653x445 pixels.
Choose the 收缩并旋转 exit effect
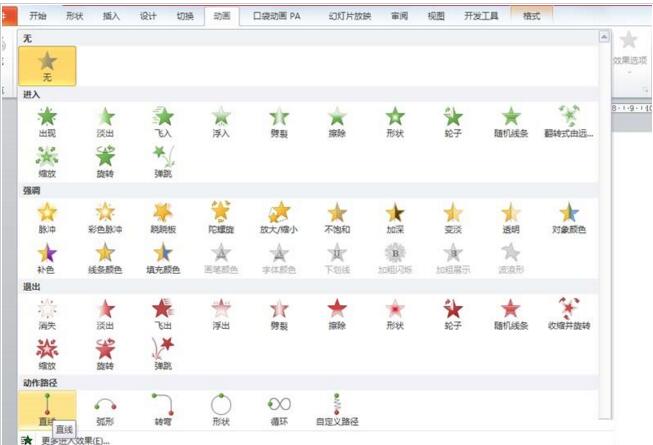click(x=569, y=314)
